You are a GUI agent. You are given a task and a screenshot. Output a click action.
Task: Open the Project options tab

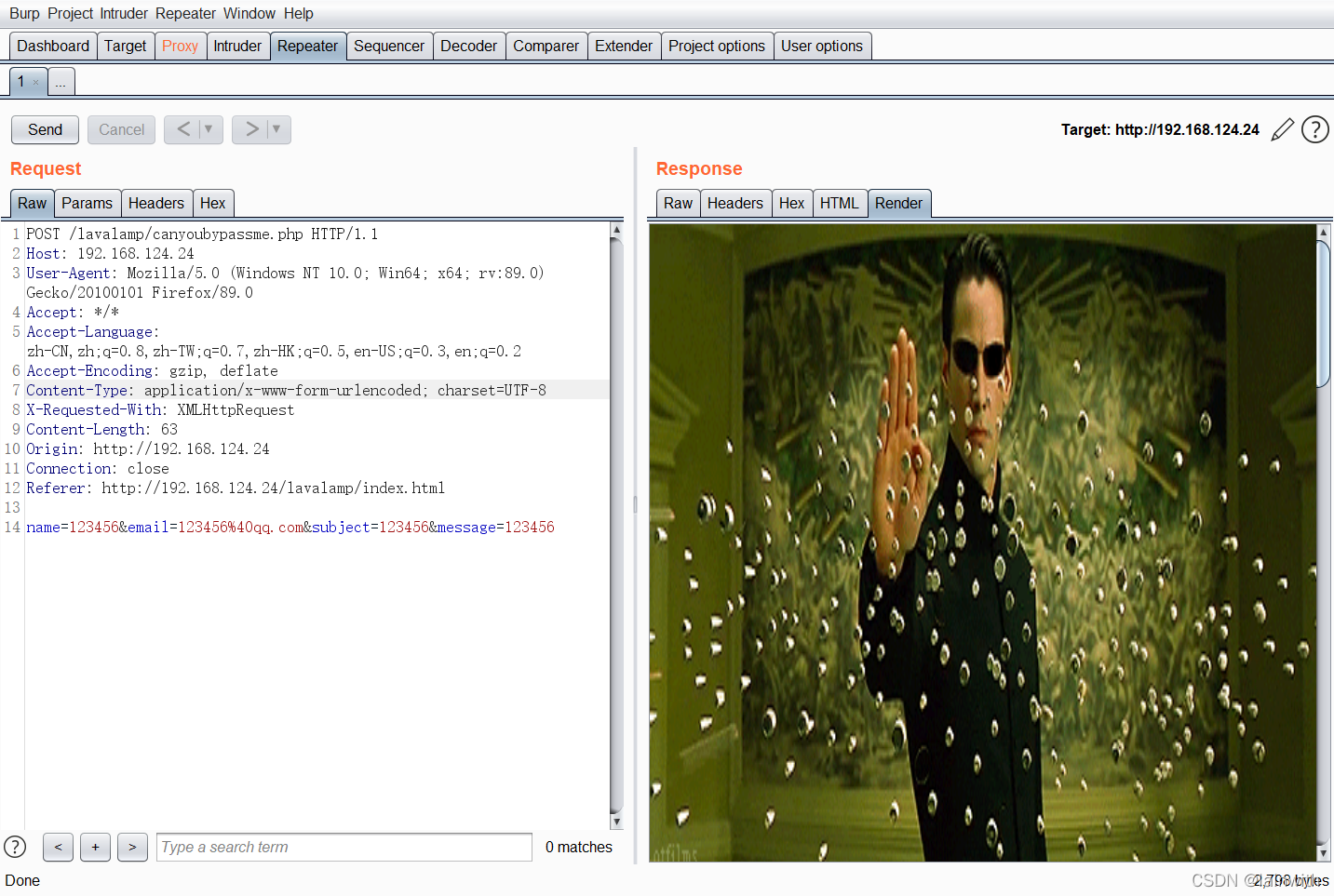pos(717,46)
